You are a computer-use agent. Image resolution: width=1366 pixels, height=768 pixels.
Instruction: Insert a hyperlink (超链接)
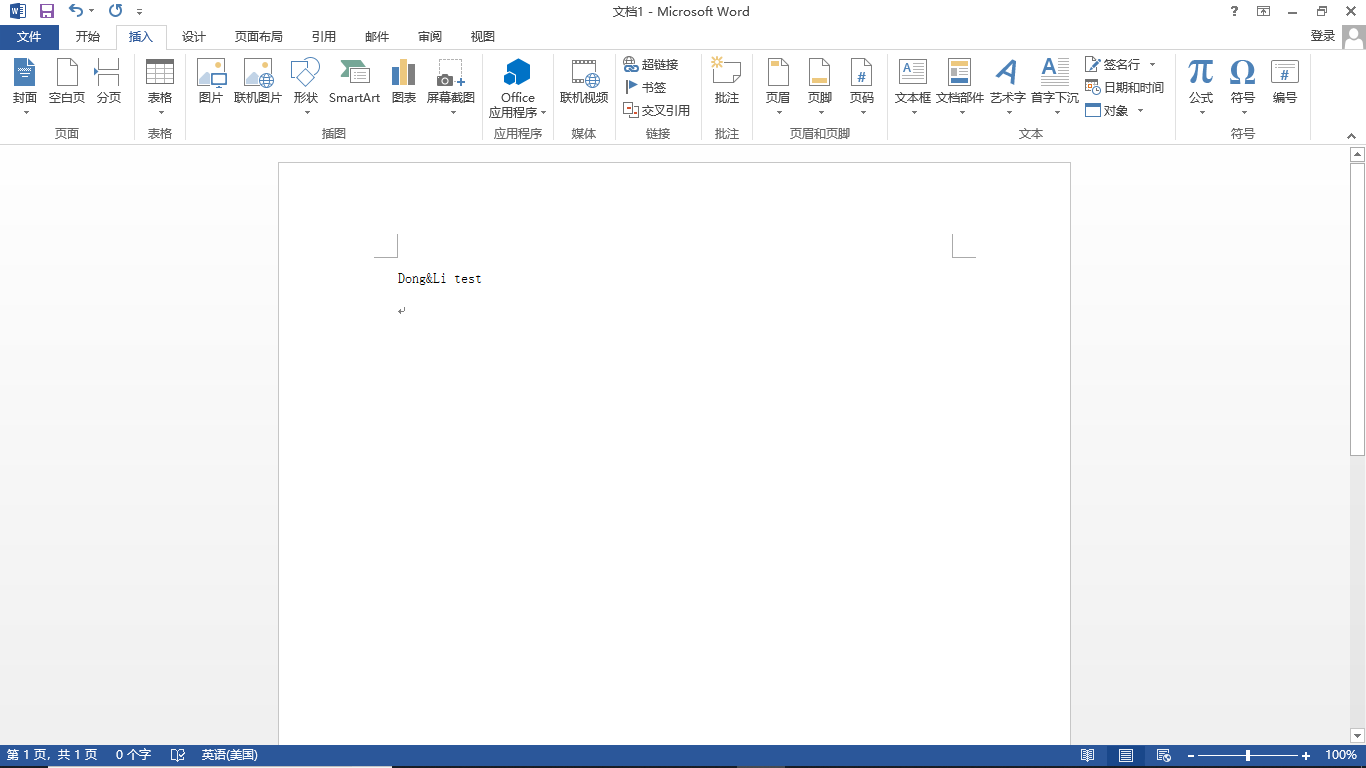tap(651, 64)
